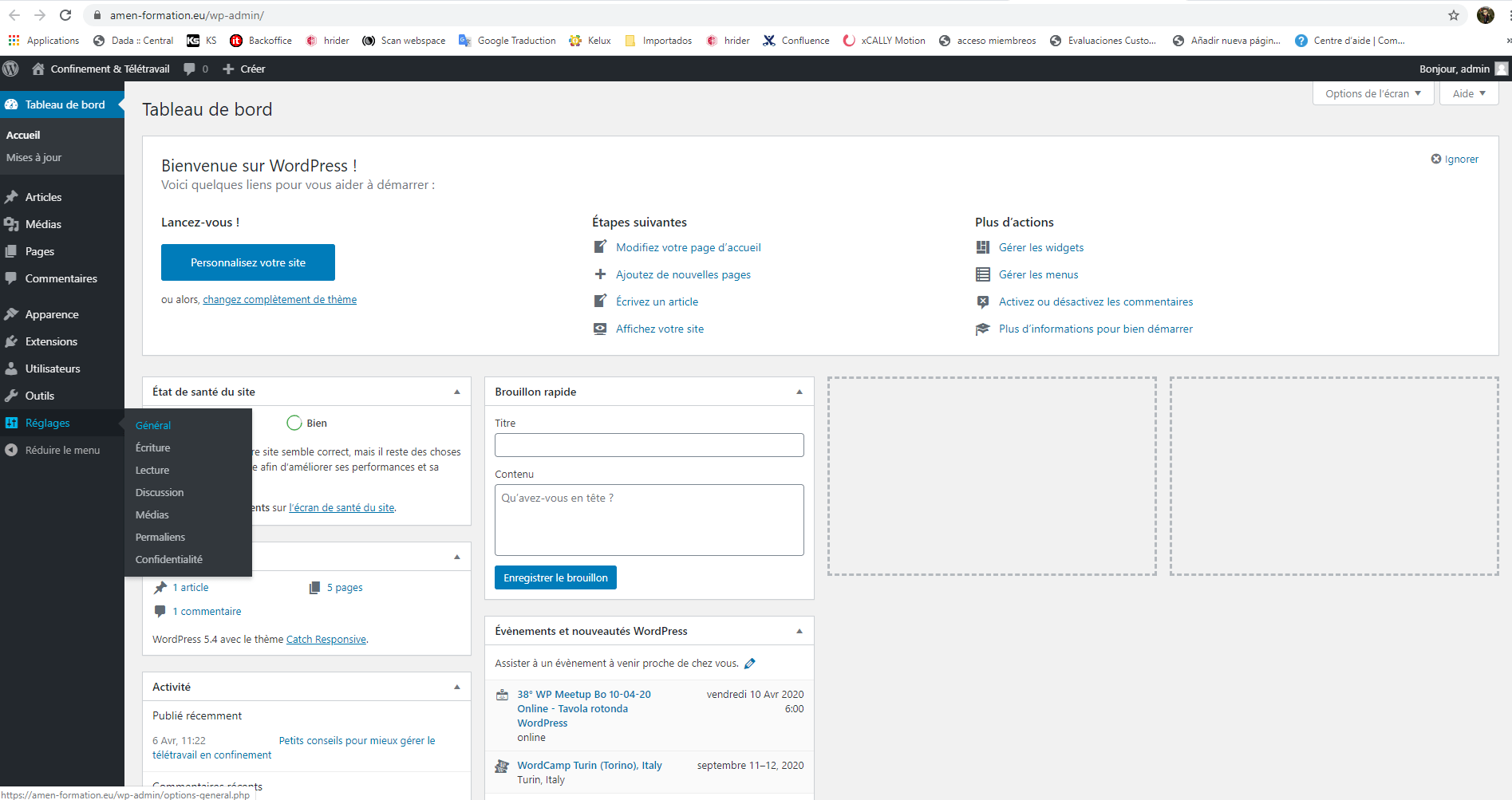This screenshot has width=1512, height=800.
Task: Collapse the Activité panel
Action: [x=457, y=687]
